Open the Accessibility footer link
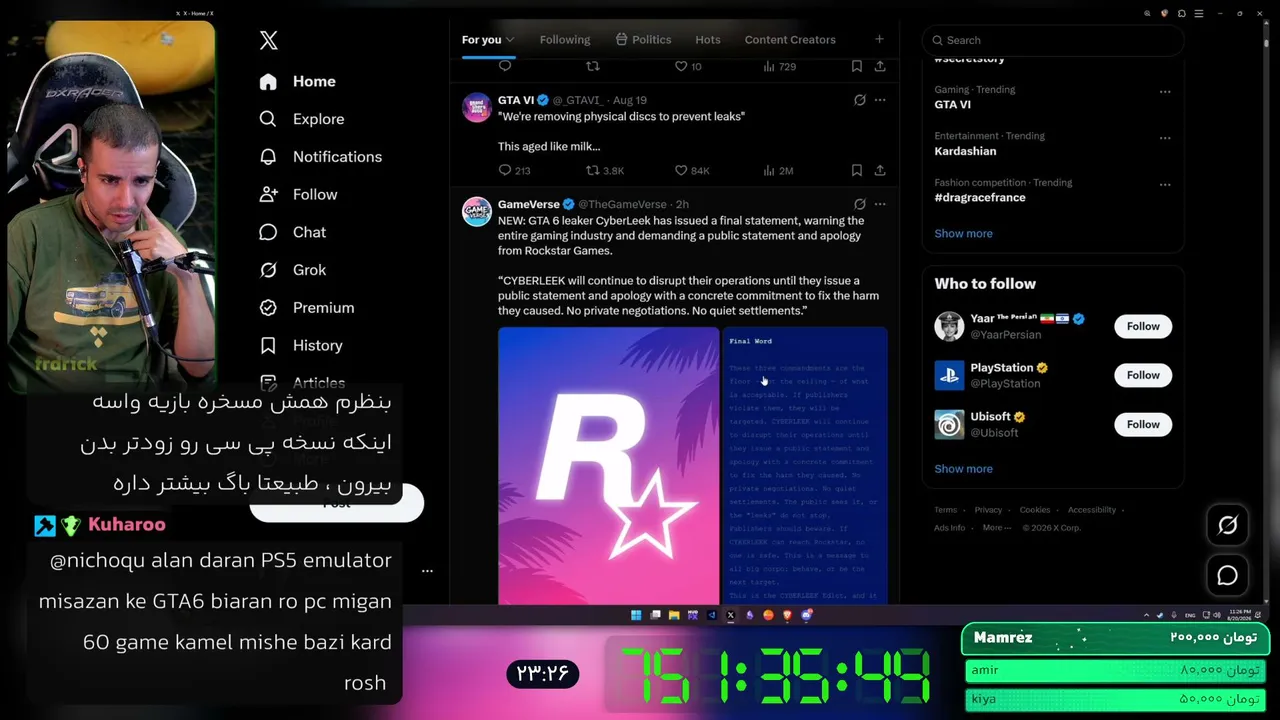Image resolution: width=1280 pixels, height=720 pixels. 1092,510
